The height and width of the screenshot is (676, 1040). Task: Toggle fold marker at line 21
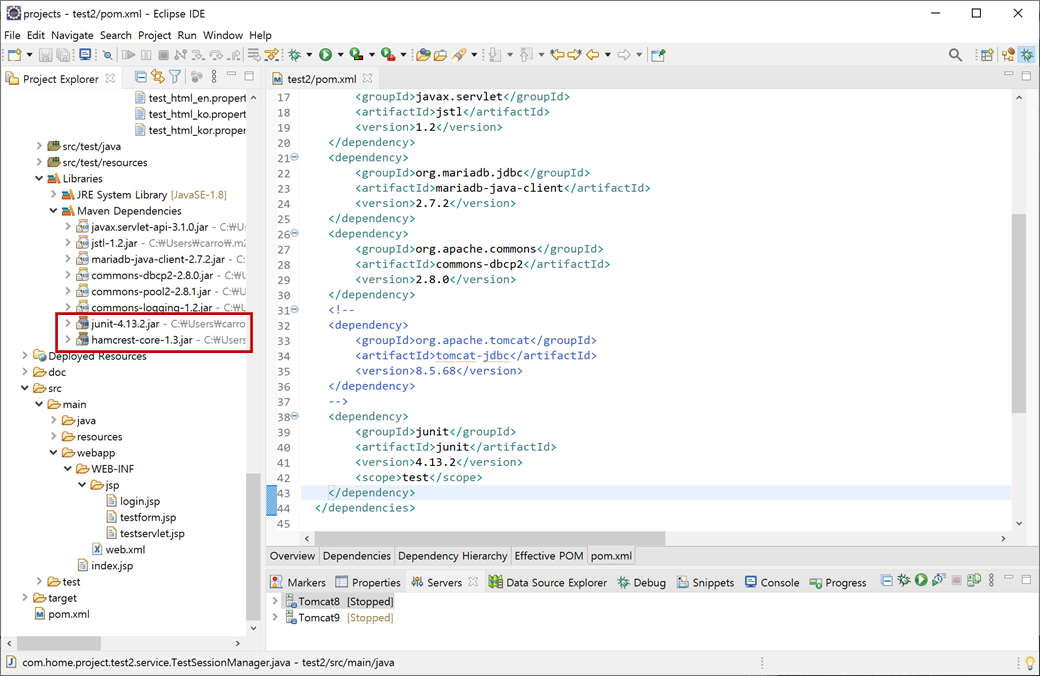click(x=294, y=157)
